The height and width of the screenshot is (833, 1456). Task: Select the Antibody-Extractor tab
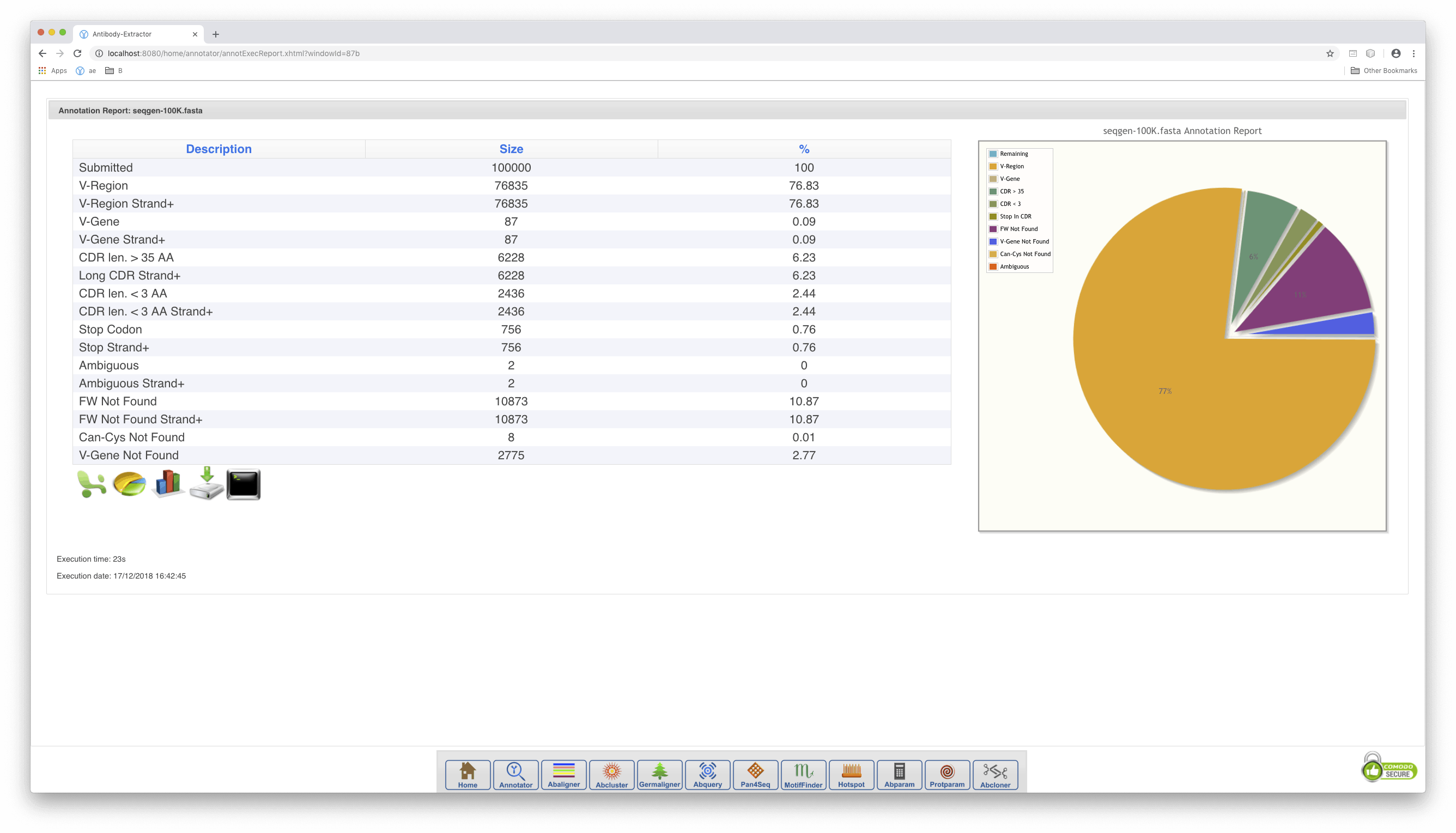click(x=138, y=34)
